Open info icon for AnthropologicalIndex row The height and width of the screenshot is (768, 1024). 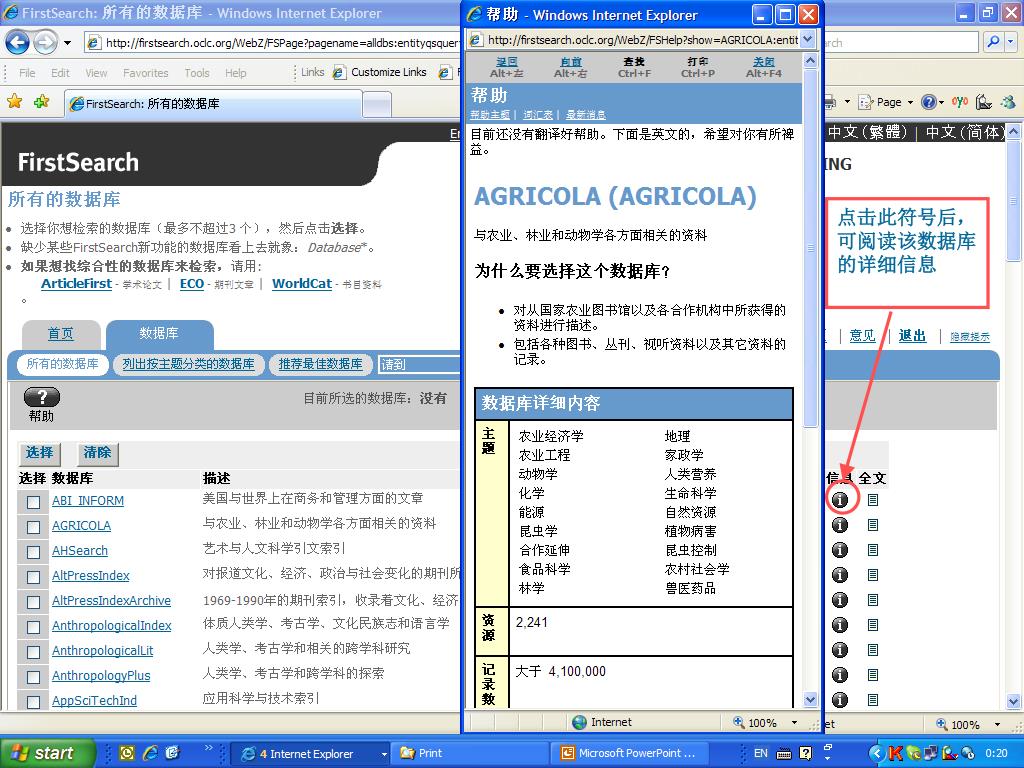(840, 625)
